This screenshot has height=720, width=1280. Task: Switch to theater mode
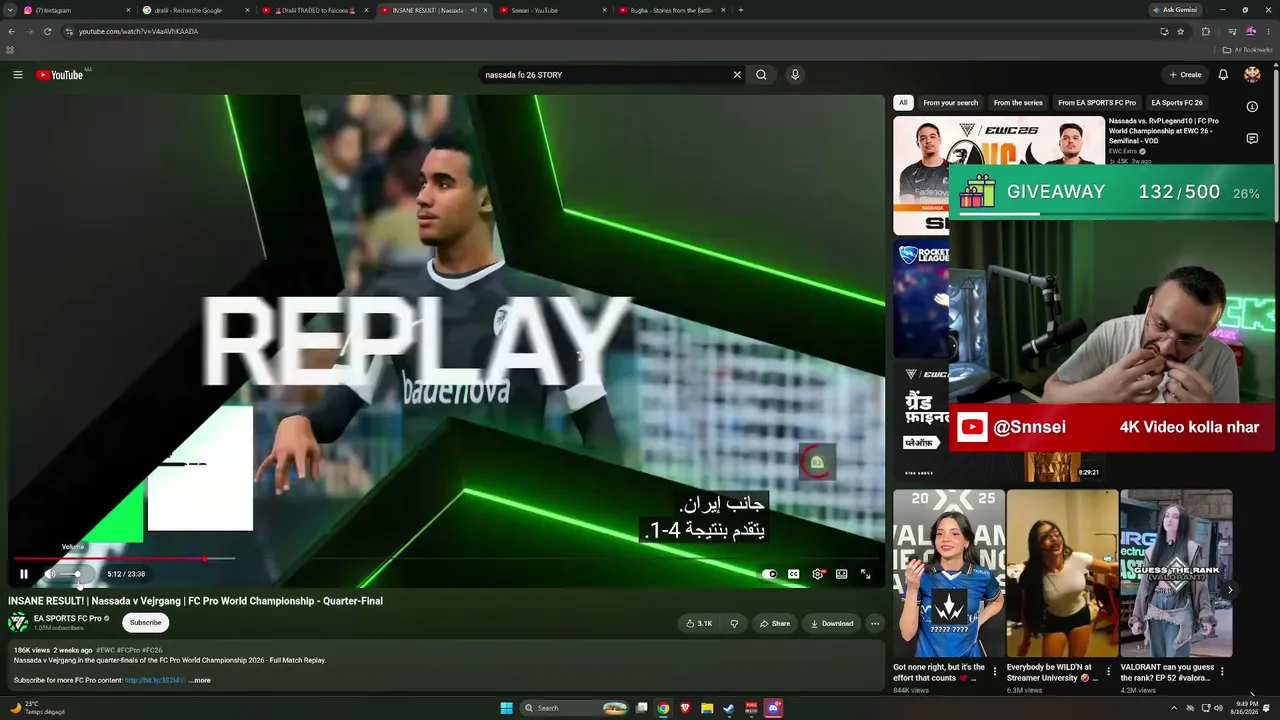point(842,574)
